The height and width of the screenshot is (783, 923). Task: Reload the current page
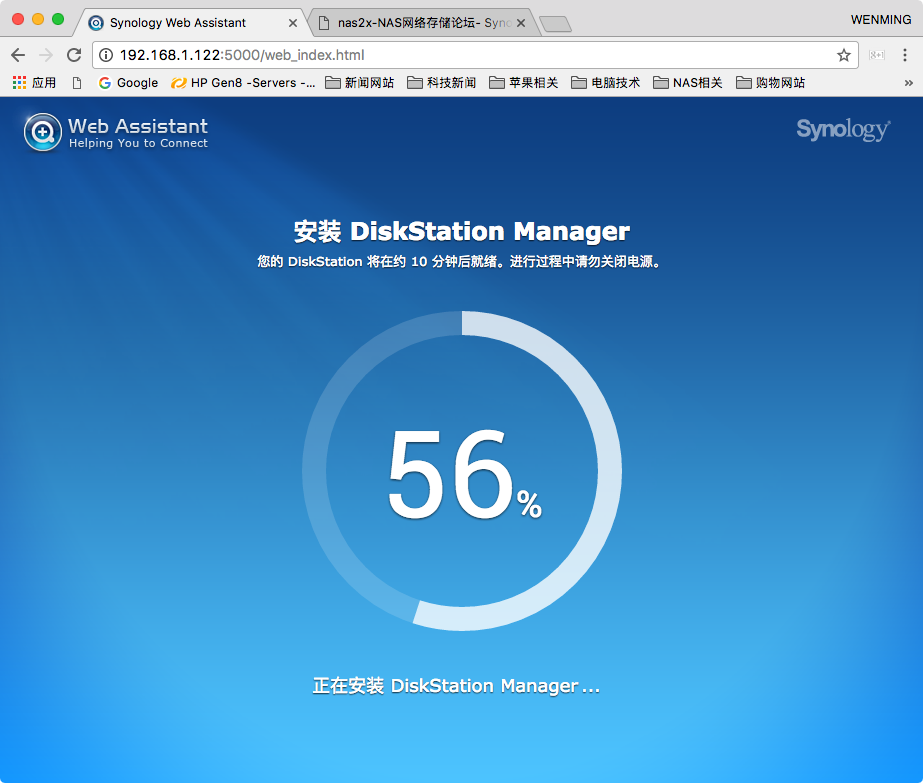[73, 55]
